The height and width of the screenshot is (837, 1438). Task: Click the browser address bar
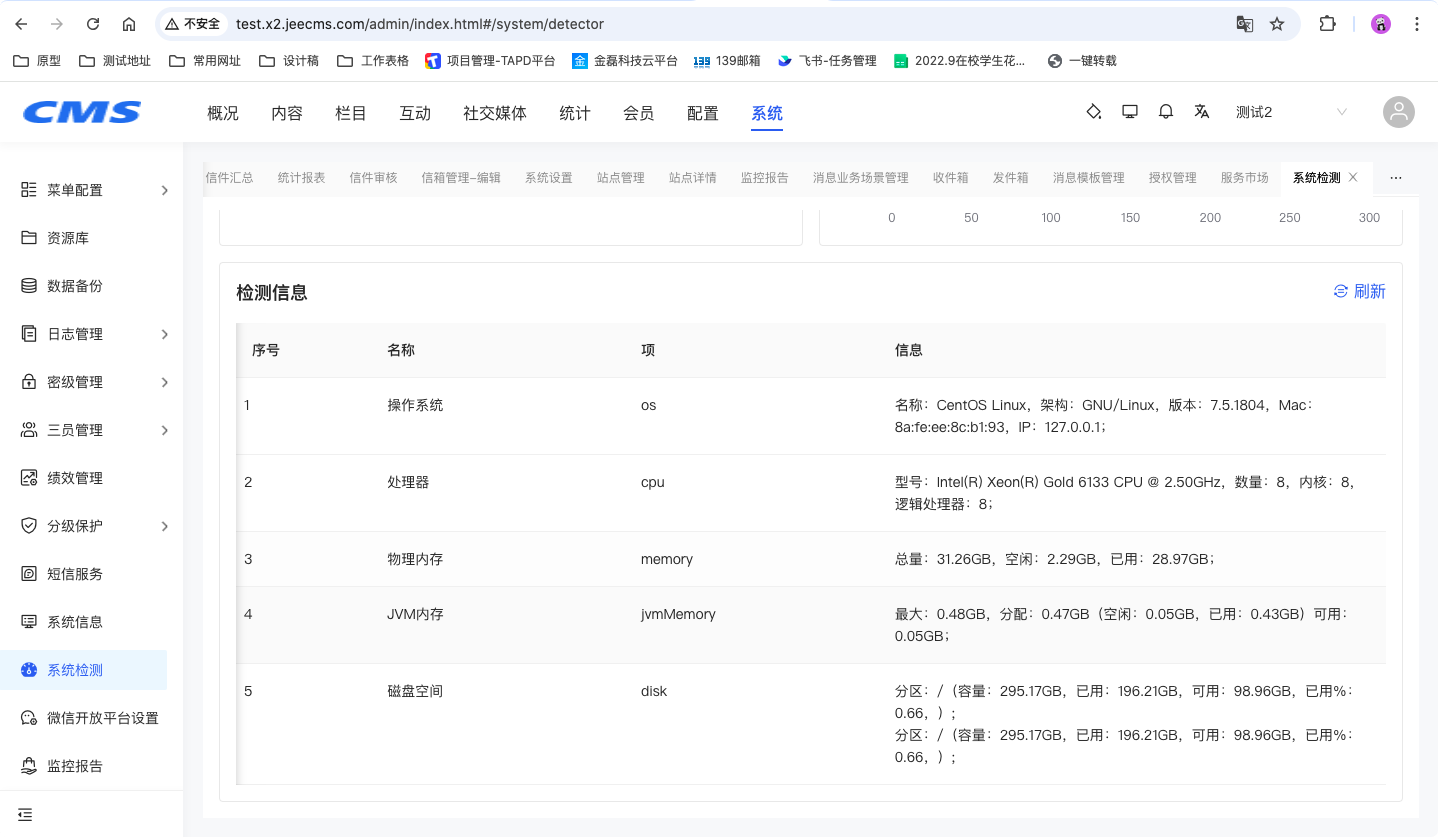[700, 24]
